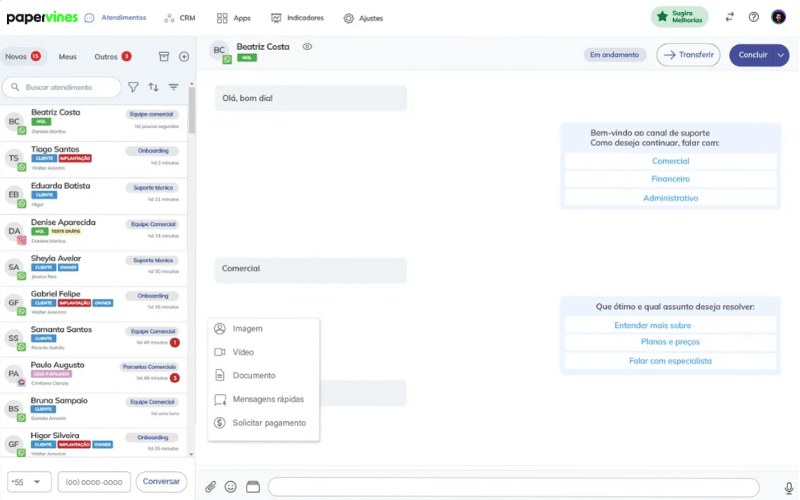The width and height of the screenshot is (800, 500).
Task: Open the Atendimentos chat section
Action: pyautogui.click(x=115, y=18)
